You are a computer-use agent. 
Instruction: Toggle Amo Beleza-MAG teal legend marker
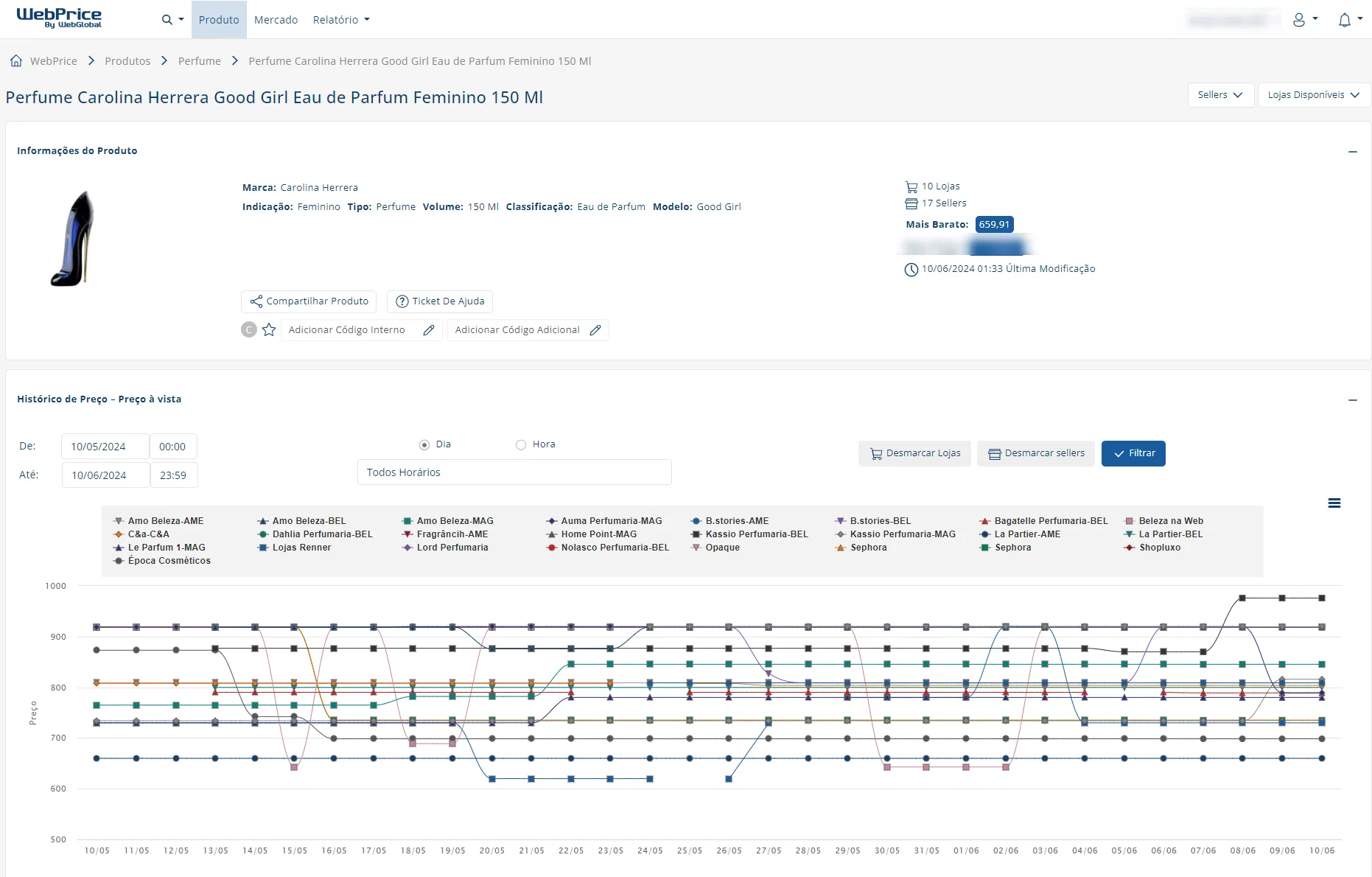pos(407,521)
